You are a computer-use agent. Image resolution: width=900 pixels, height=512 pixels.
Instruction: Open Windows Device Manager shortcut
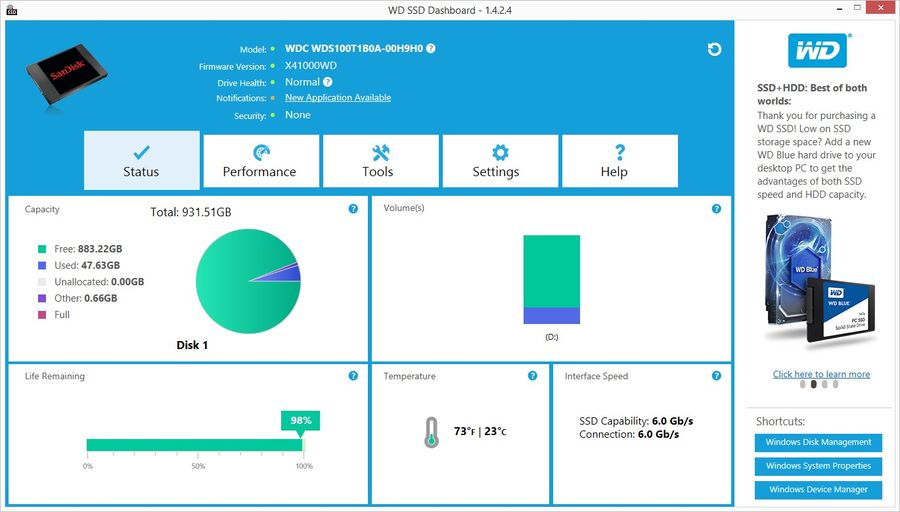point(818,490)
